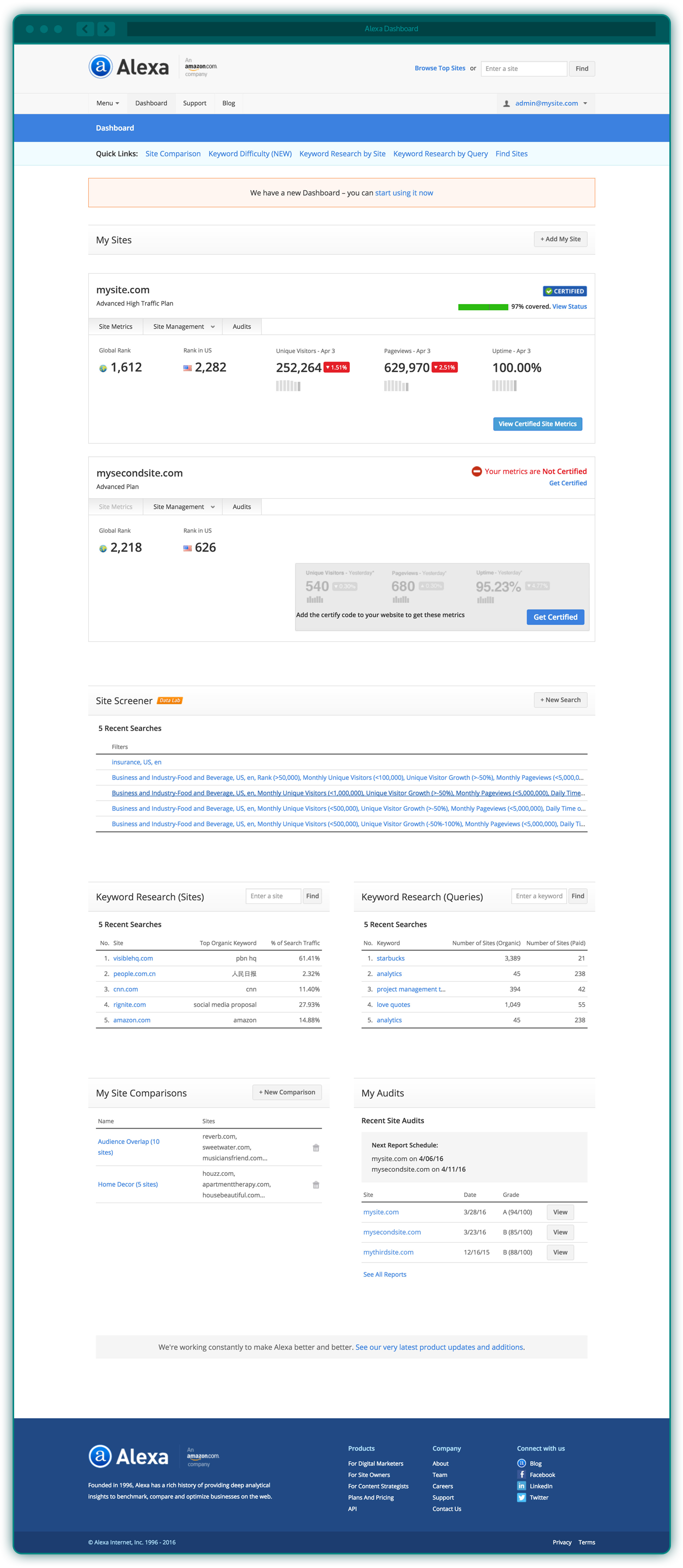This screenshot has width=683, height=1568.
Task: Click the red 2.51% decrease badge
Action: (x=445, y=368)
